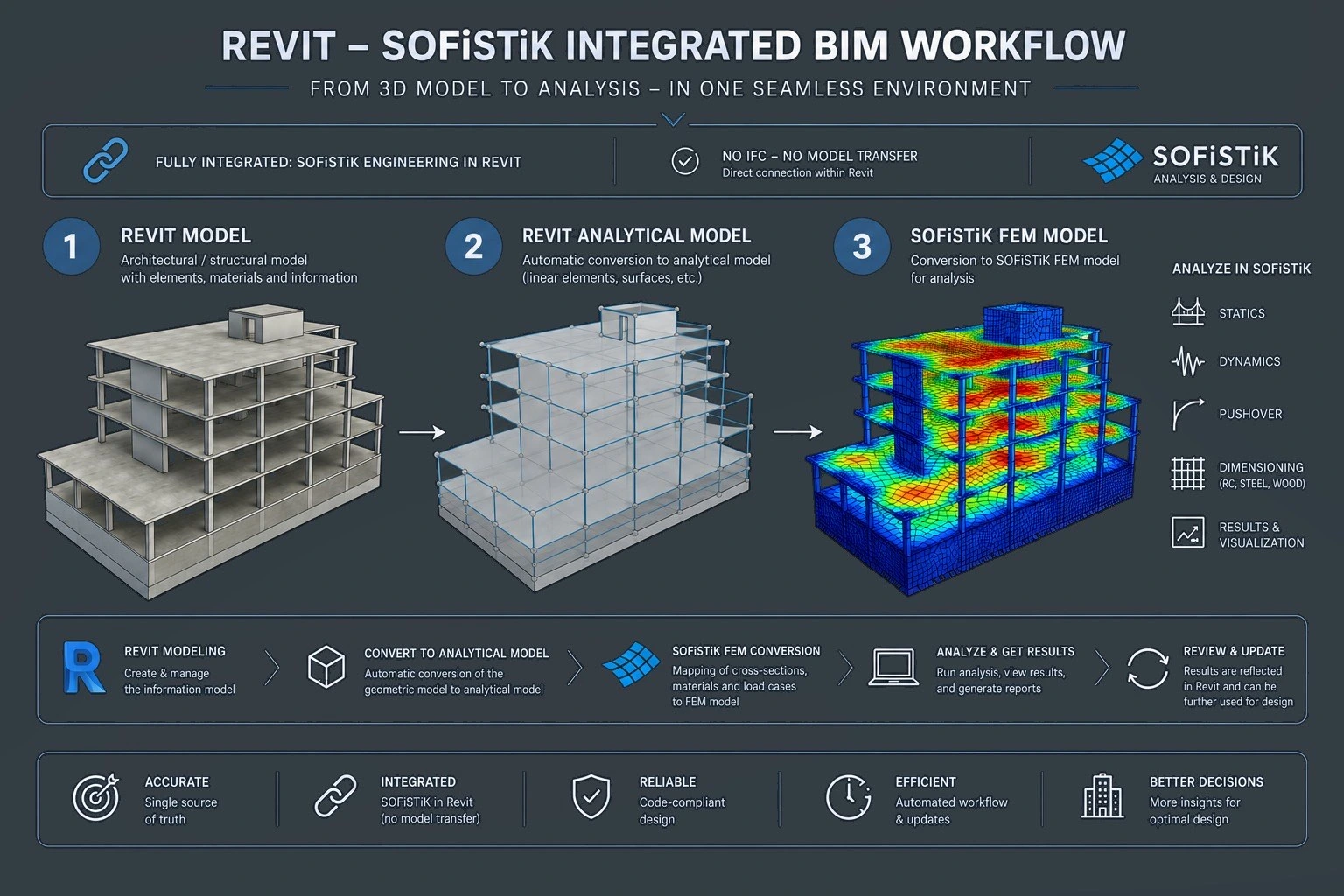Click the chain link icon beside SOFiSTiK in Revit
The width and height of the screenshot is (1344, 896).
coord(335,796)
